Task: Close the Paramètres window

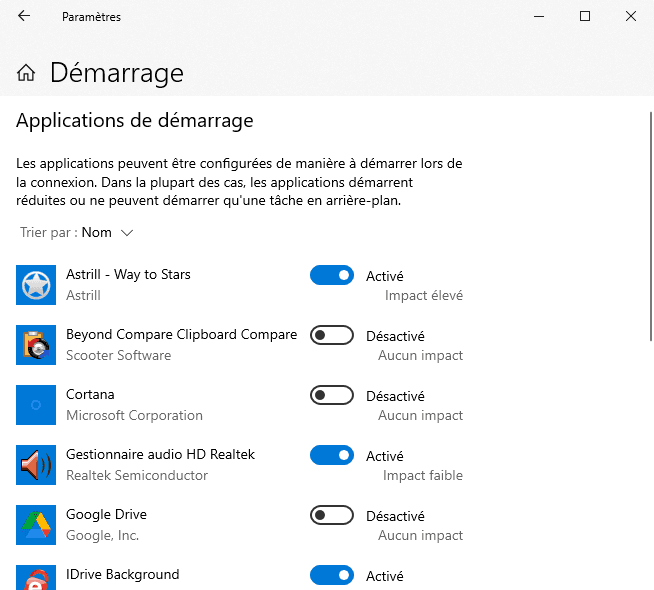Action: [631, 16]
